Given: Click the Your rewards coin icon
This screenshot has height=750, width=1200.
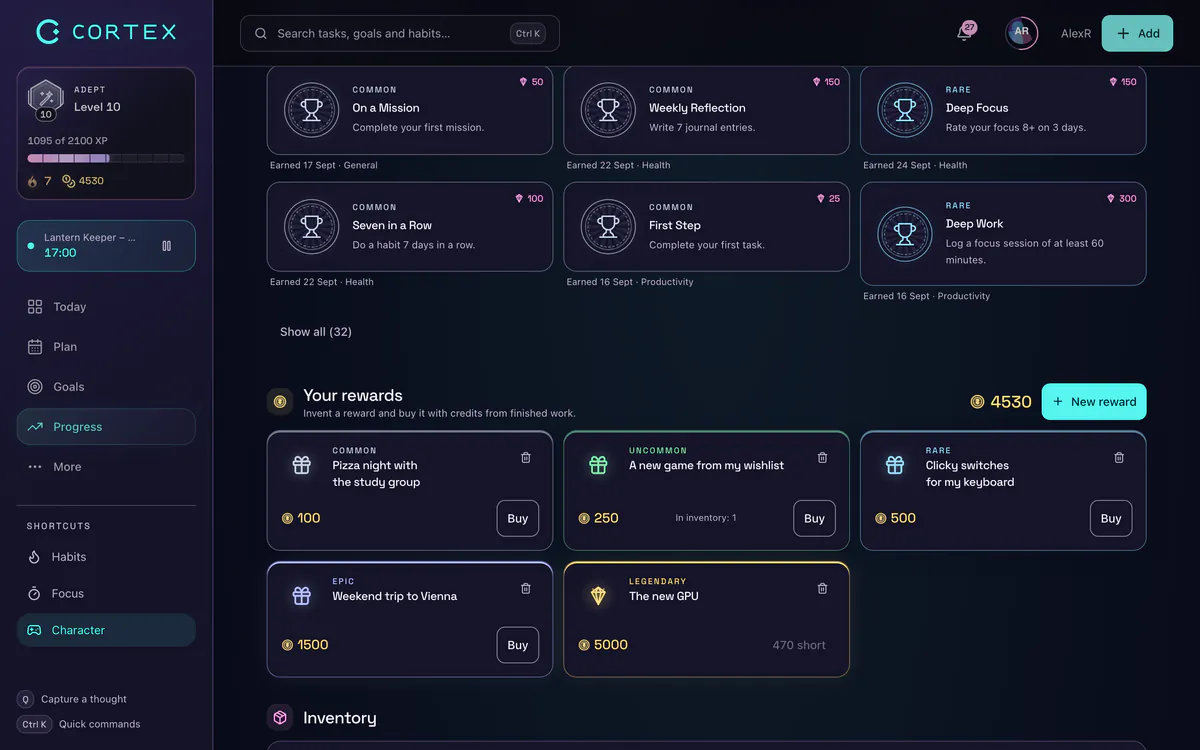Looking at the screenshot, I should click(280, 402).
